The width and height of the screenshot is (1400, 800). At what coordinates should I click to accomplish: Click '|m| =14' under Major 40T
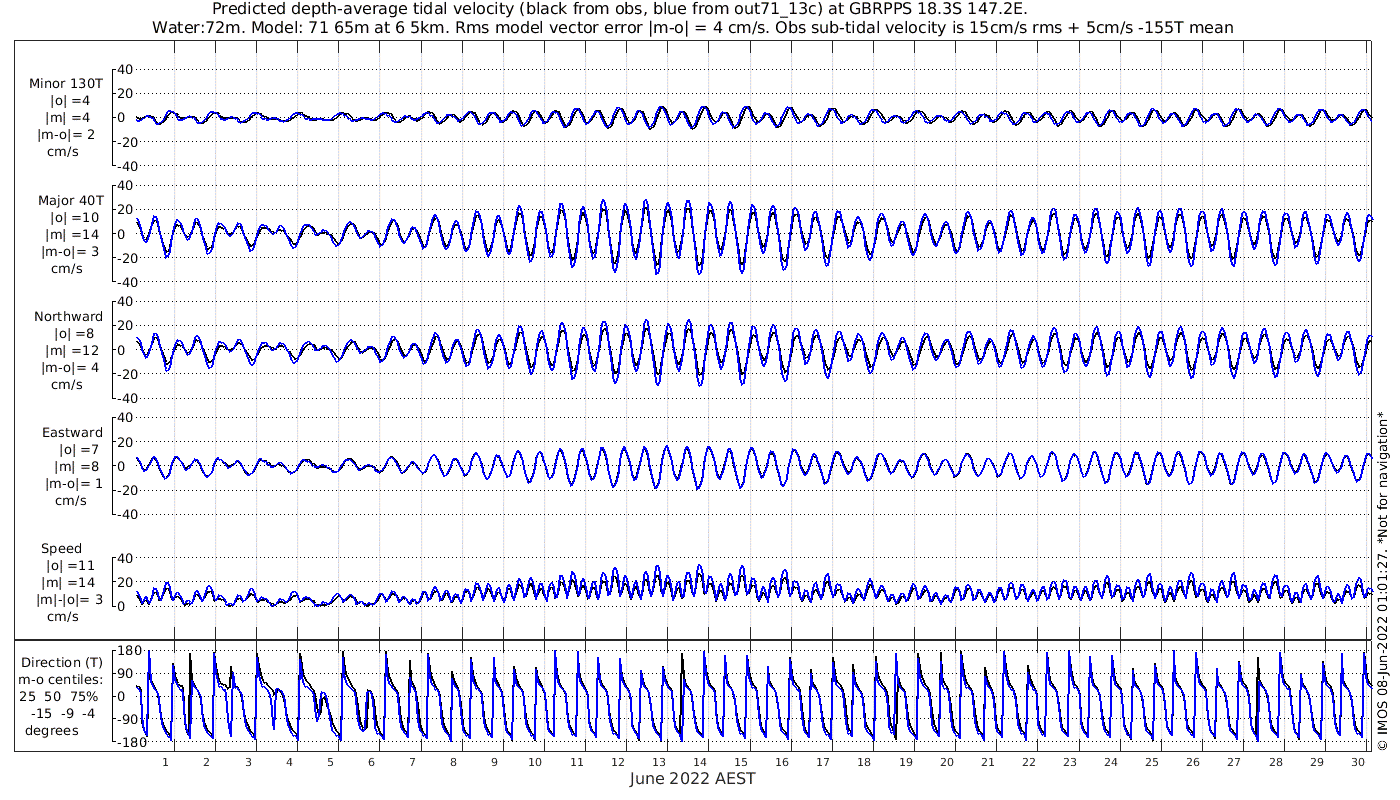(x=73, y=234)
